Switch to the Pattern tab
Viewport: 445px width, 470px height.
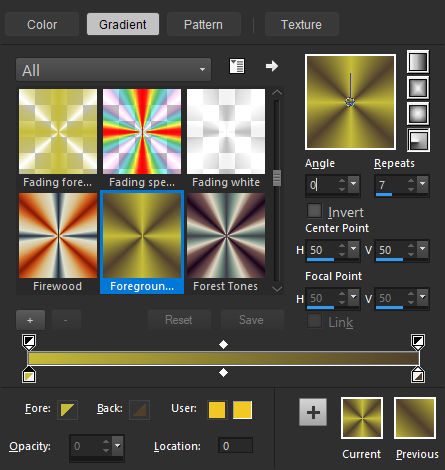203,24
